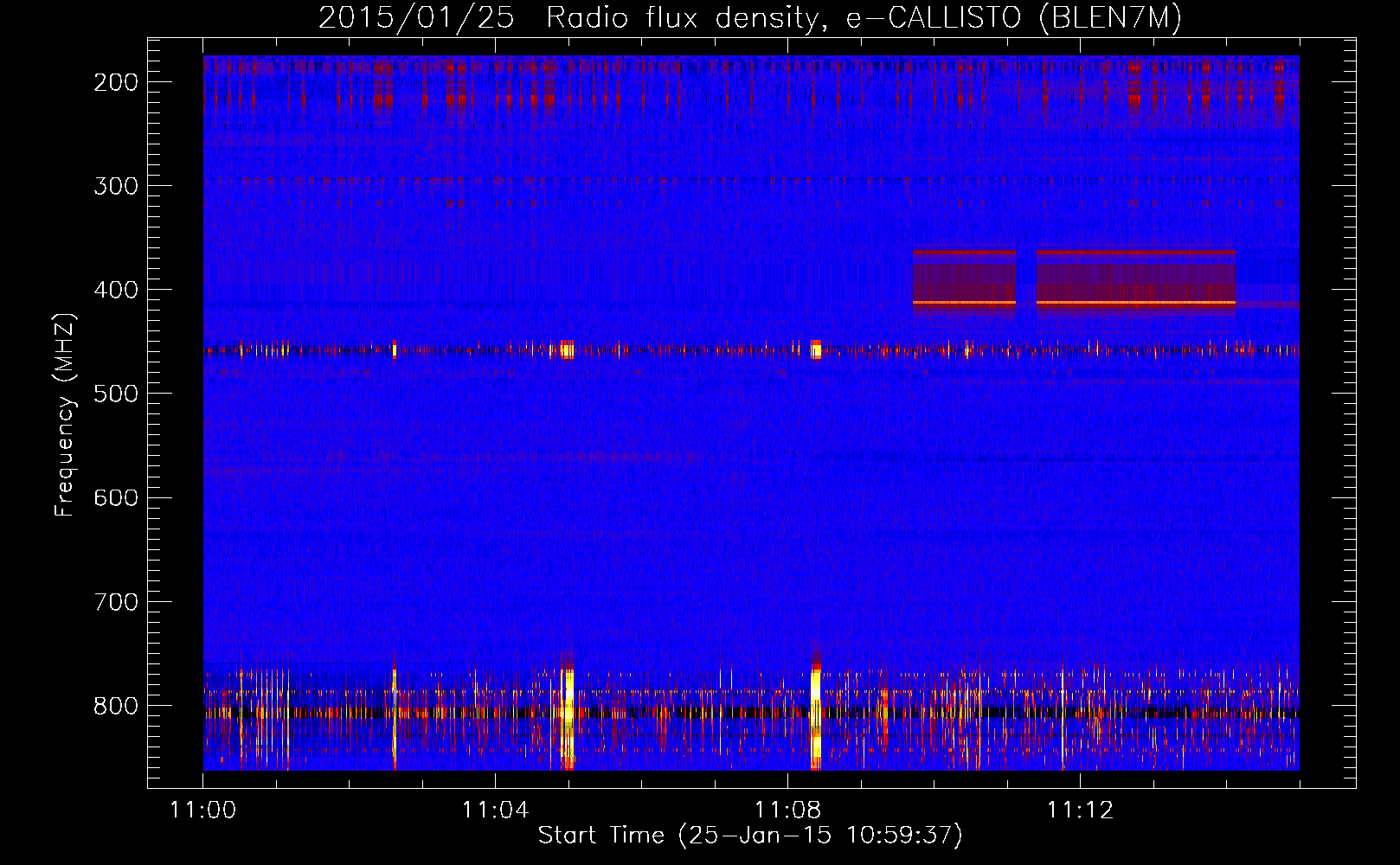Select the 500 frequency axis label

click(116, 394)
